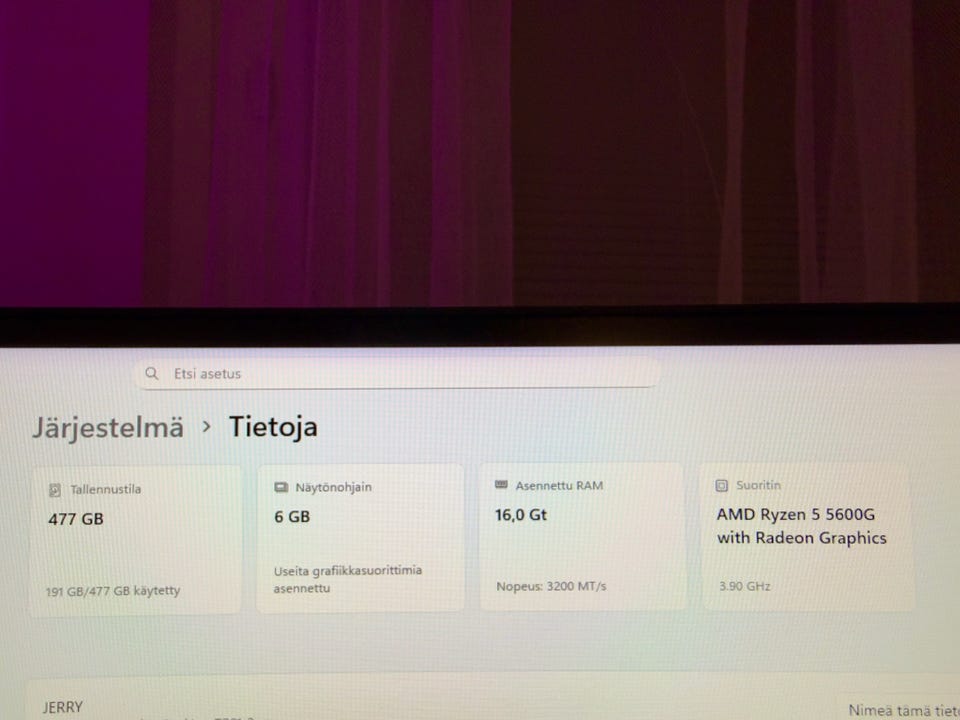Click Useita grafiikkasuorittimia asennettu text
The image size is (960, 720).
348,579
